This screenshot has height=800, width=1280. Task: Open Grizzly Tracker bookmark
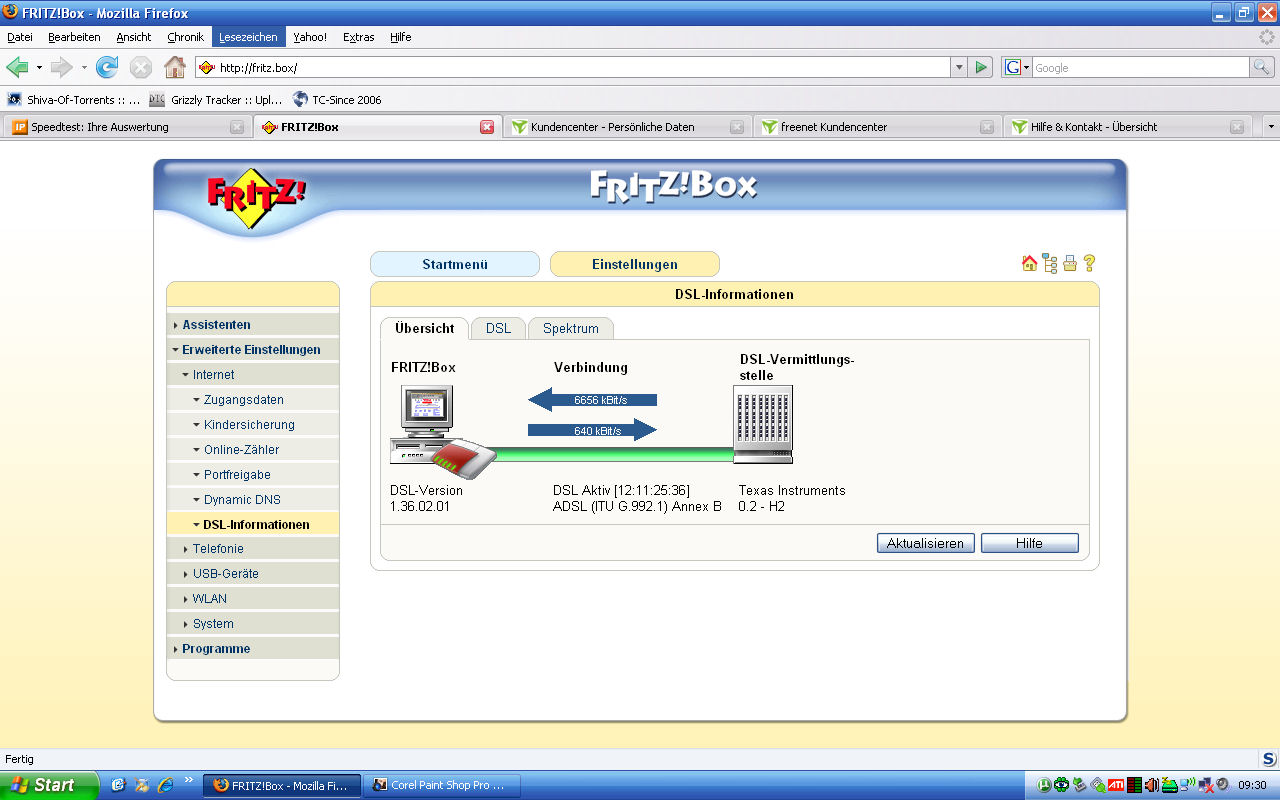(216, 100)
